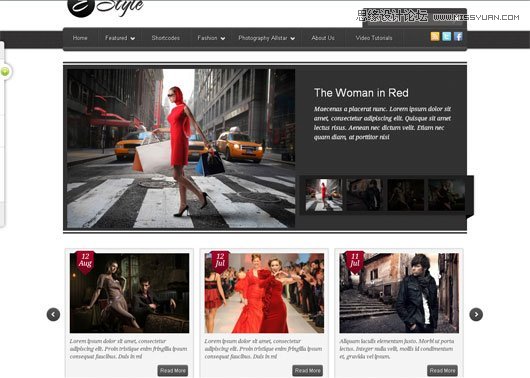This screenshot has width=530, height=378.
Task: Go to next carousel posts arrow
Action: (476, 314)
